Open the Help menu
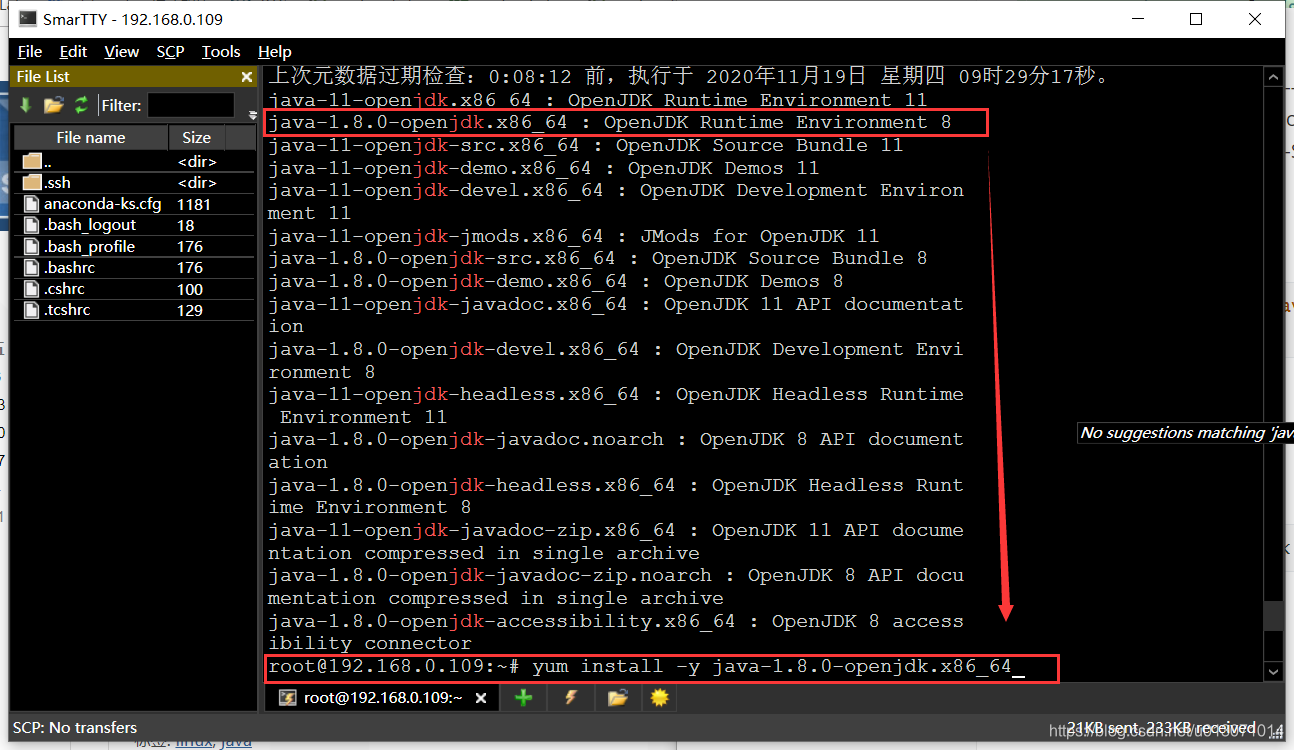The image size is (1294, 750). point(274,52)
